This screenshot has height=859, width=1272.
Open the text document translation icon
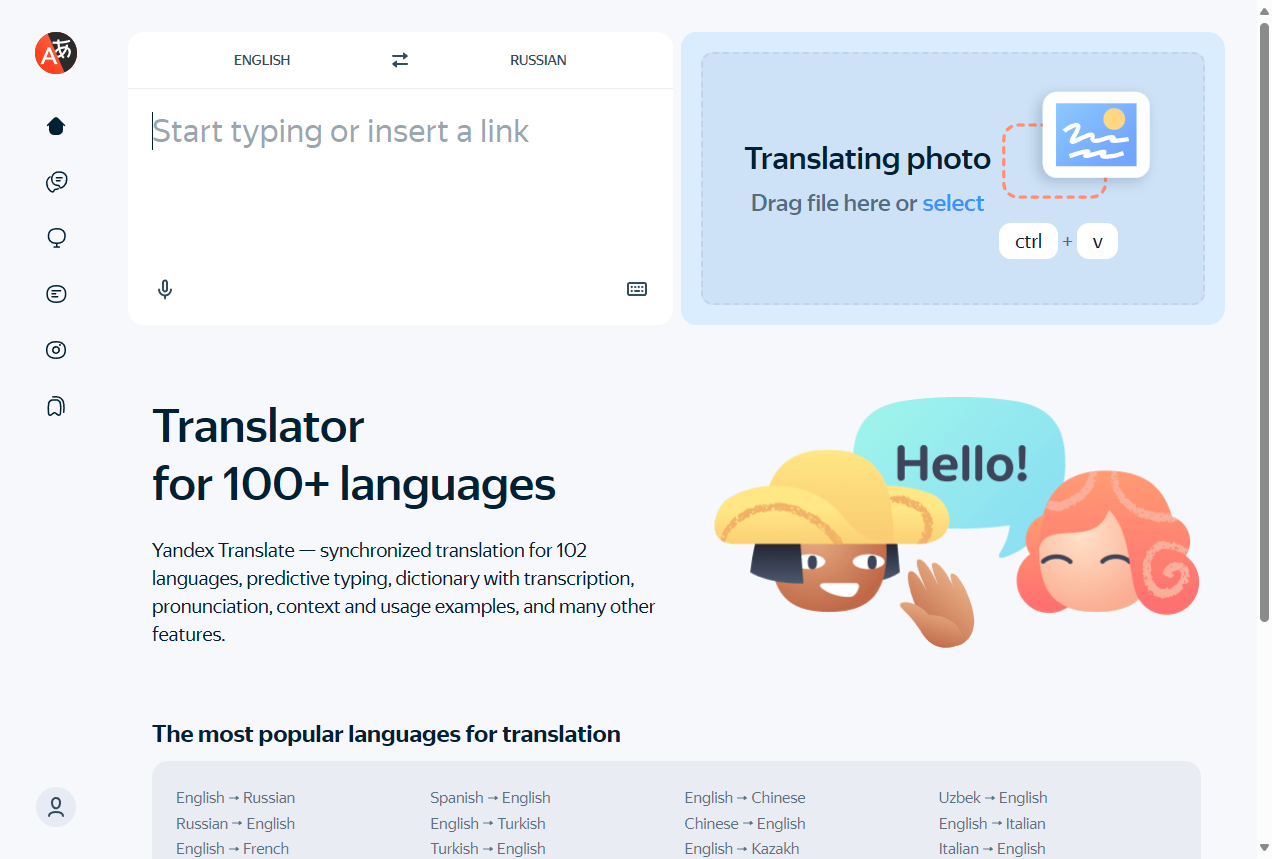click(x=55, y=294)
